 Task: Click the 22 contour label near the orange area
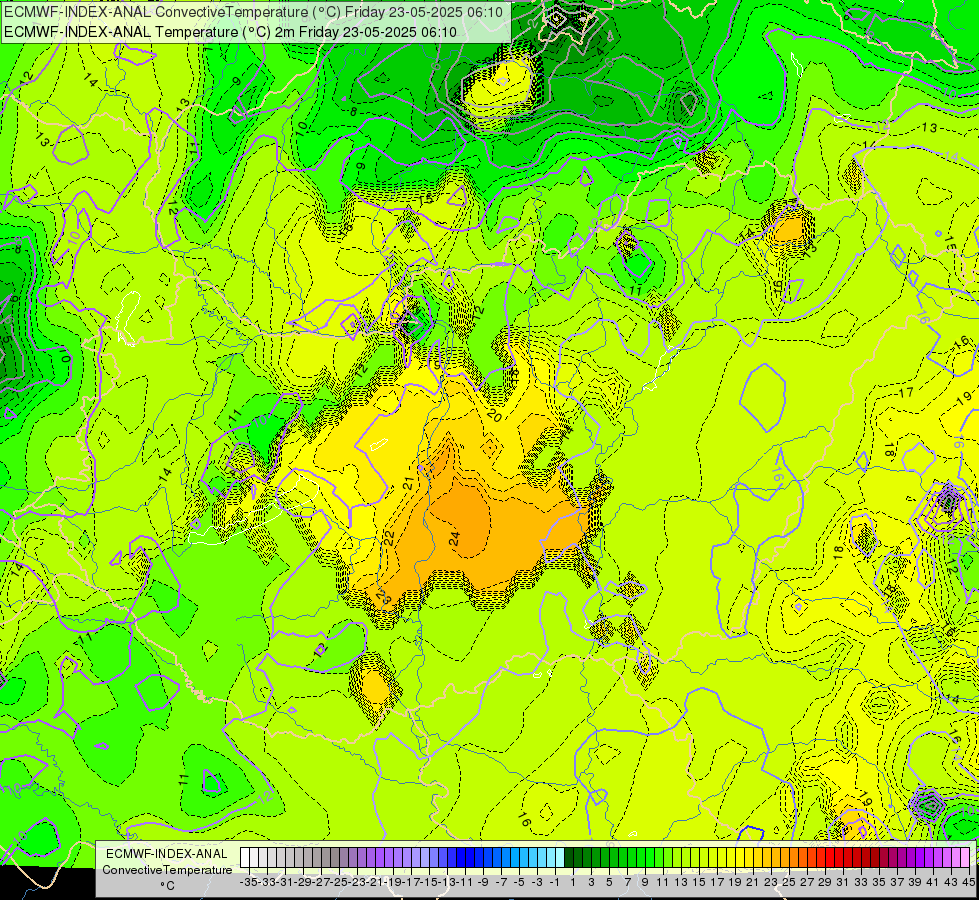(x=388, y=538)
